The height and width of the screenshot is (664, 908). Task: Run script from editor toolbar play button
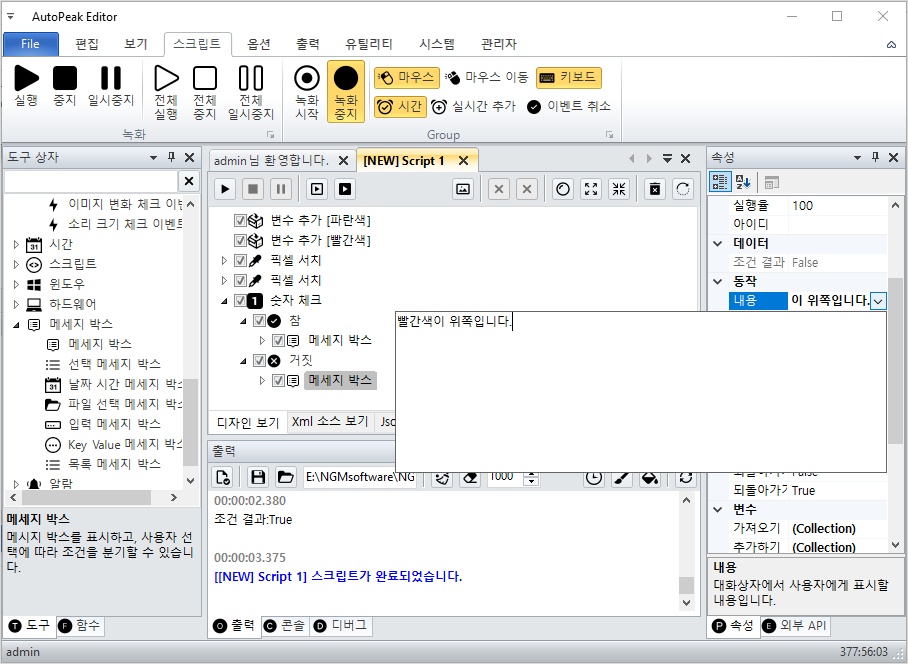pos(225,189)
